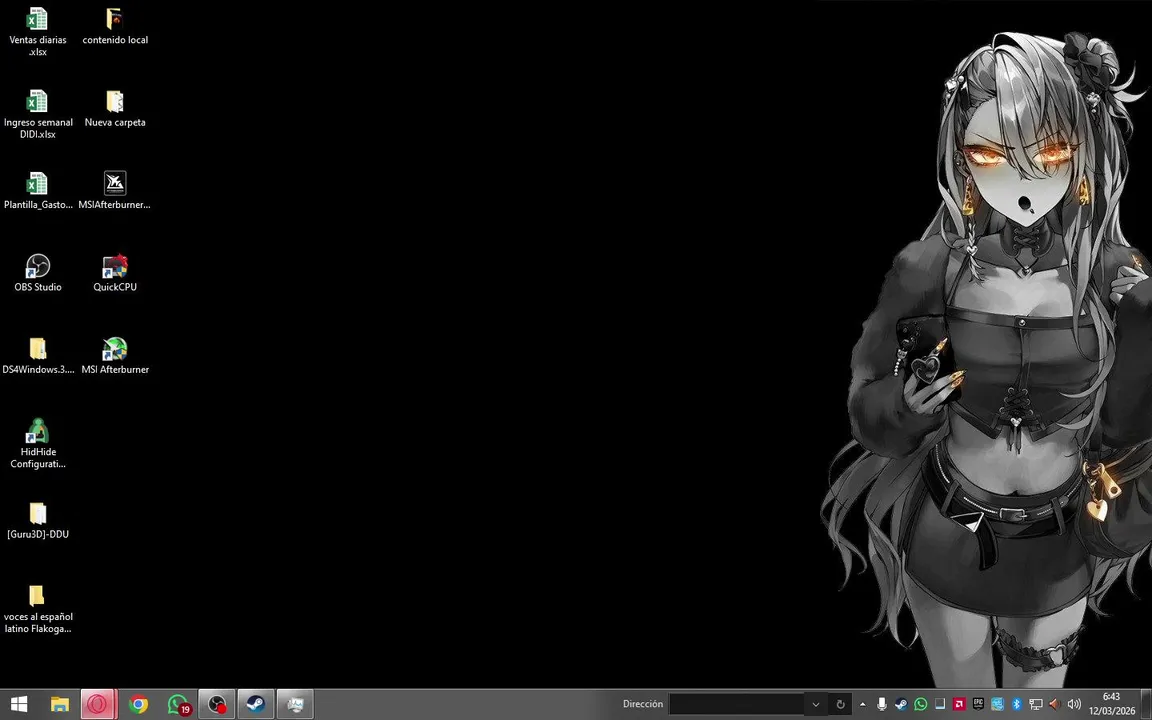
Task: Click the Show desktop sliver button
Action: click(x=1148, y=705)
